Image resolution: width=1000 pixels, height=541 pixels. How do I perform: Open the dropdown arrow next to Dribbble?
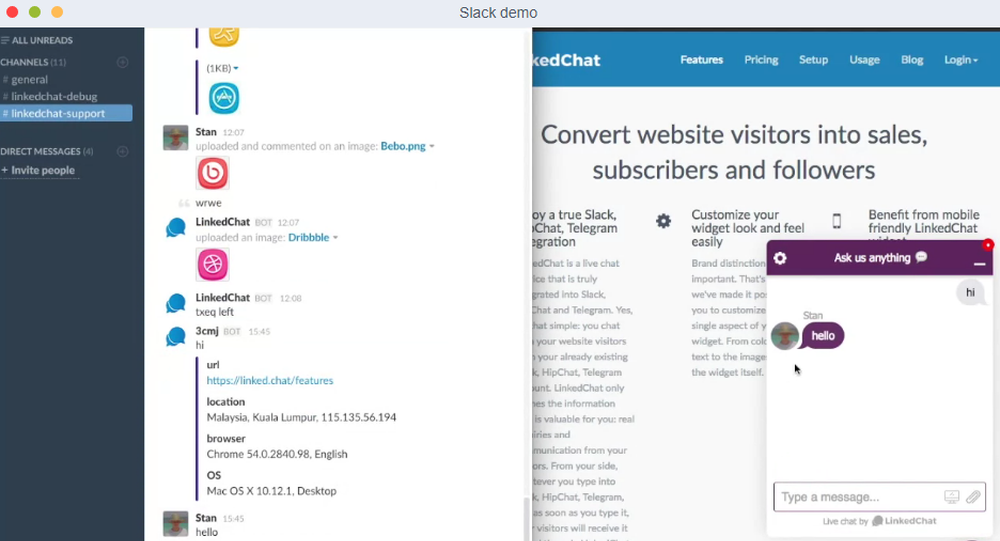335,237
